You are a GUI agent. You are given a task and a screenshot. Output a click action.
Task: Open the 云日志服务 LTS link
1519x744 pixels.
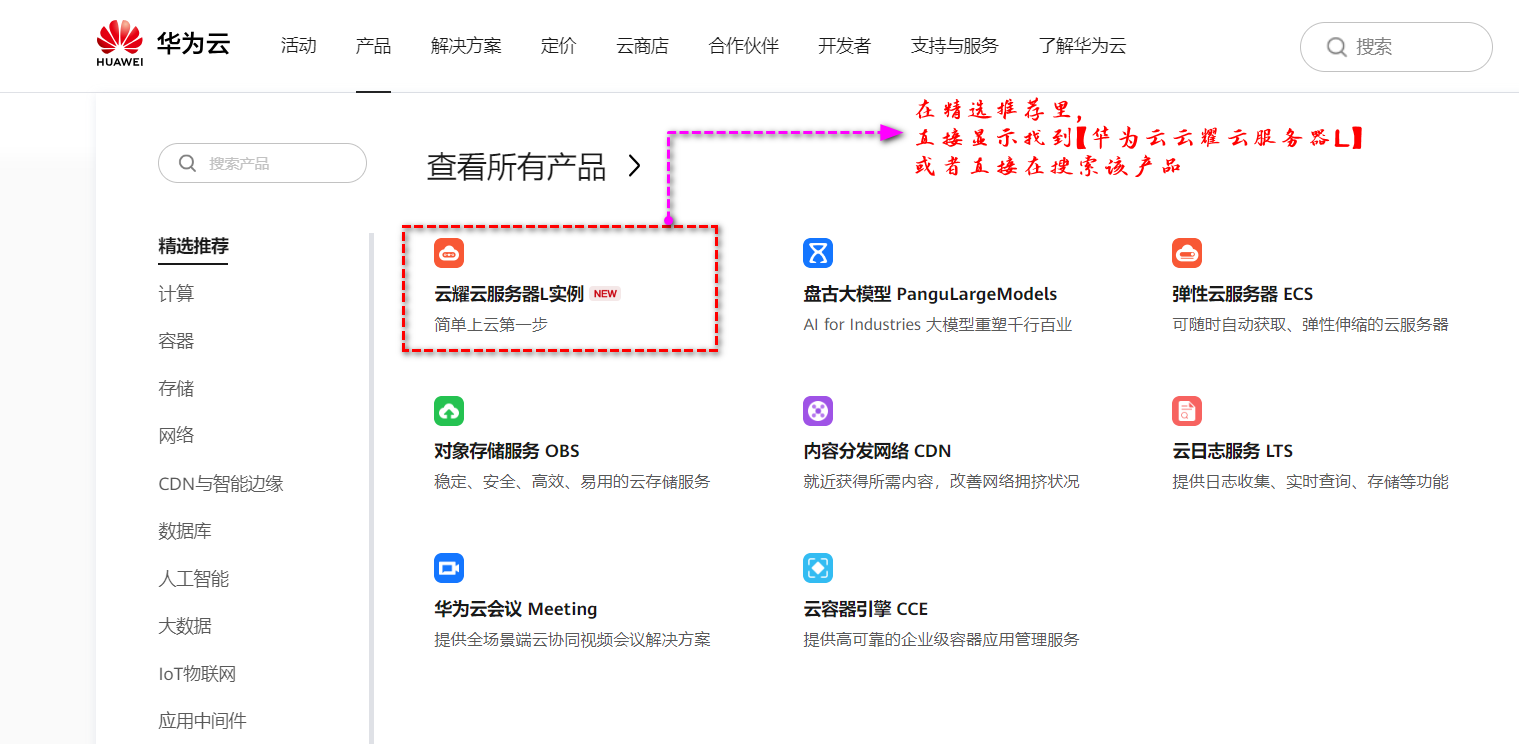(1232, 451)
